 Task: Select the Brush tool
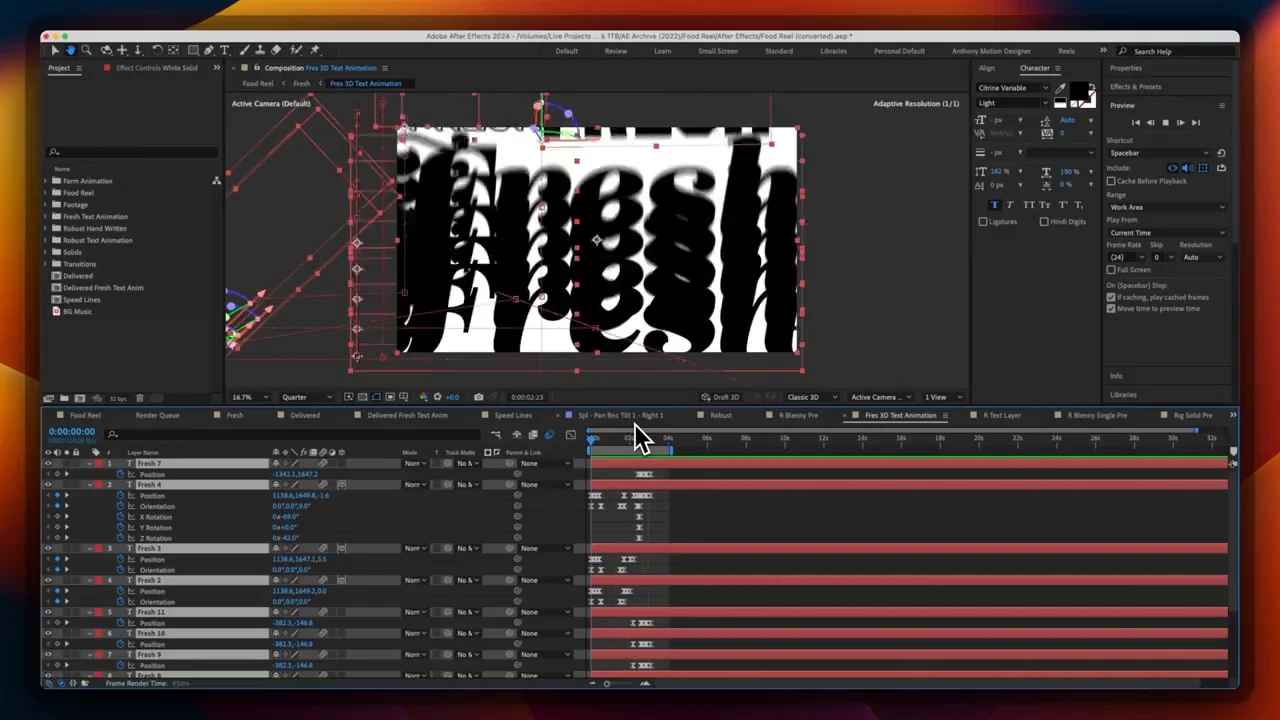click(x=244, y=50)
